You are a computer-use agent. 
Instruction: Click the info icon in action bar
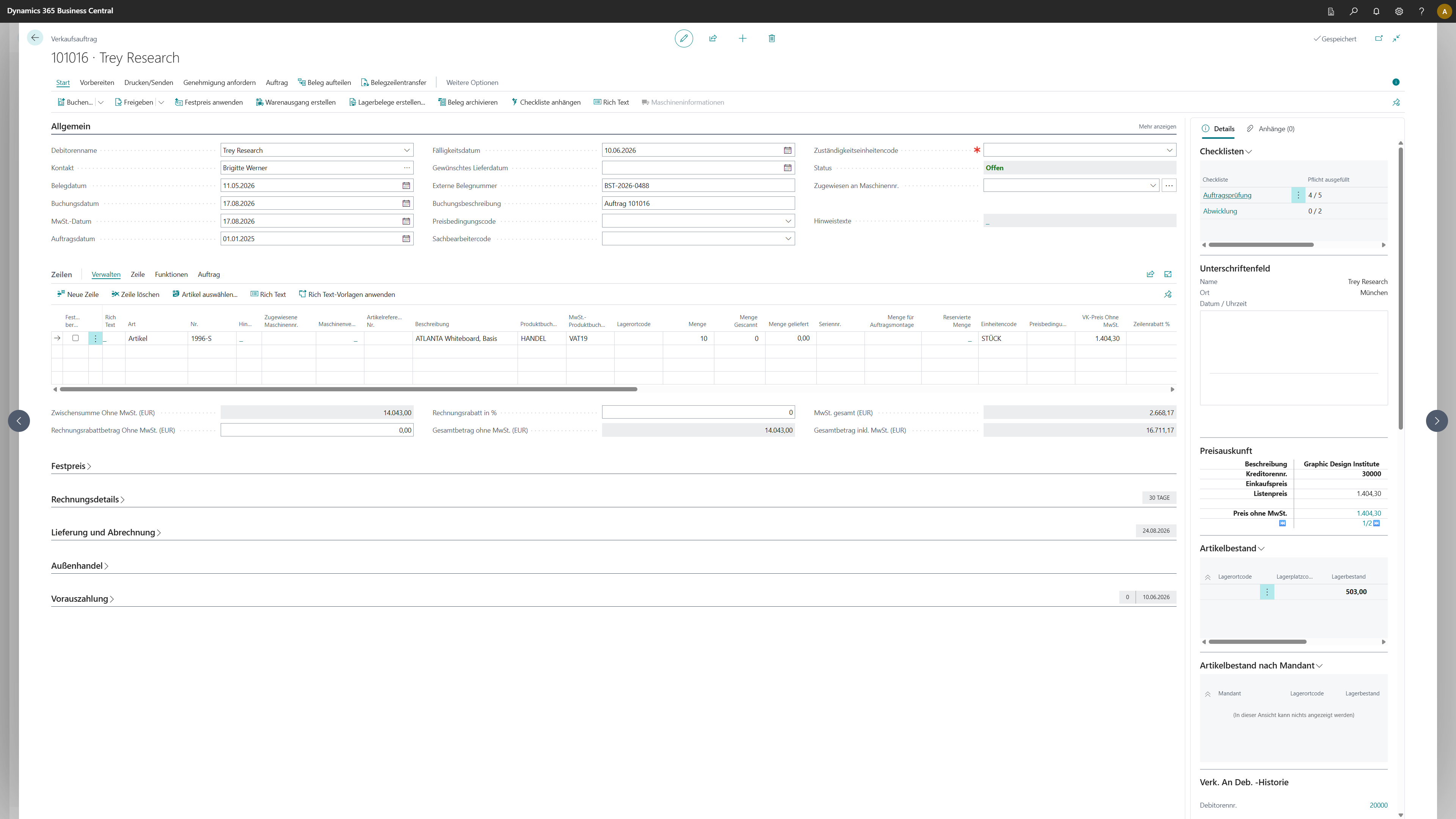[x=1395, y=83]
